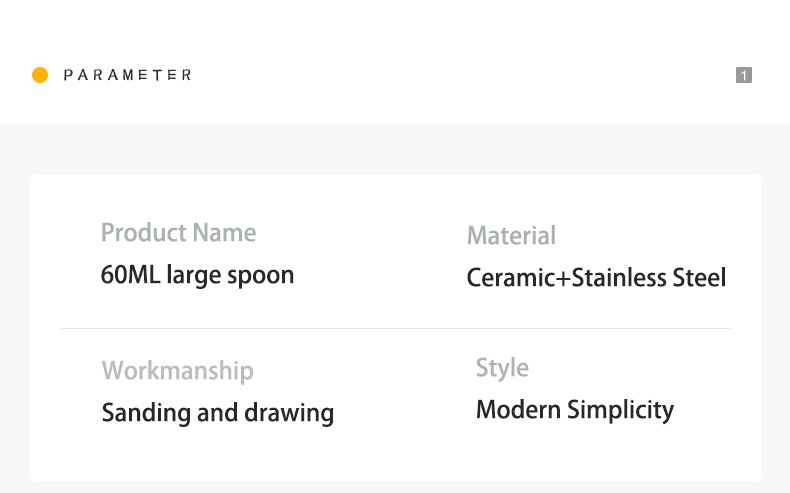This screenshot has width=790, height=493.
Task: Click the Workmanship label
Action: 177,371
